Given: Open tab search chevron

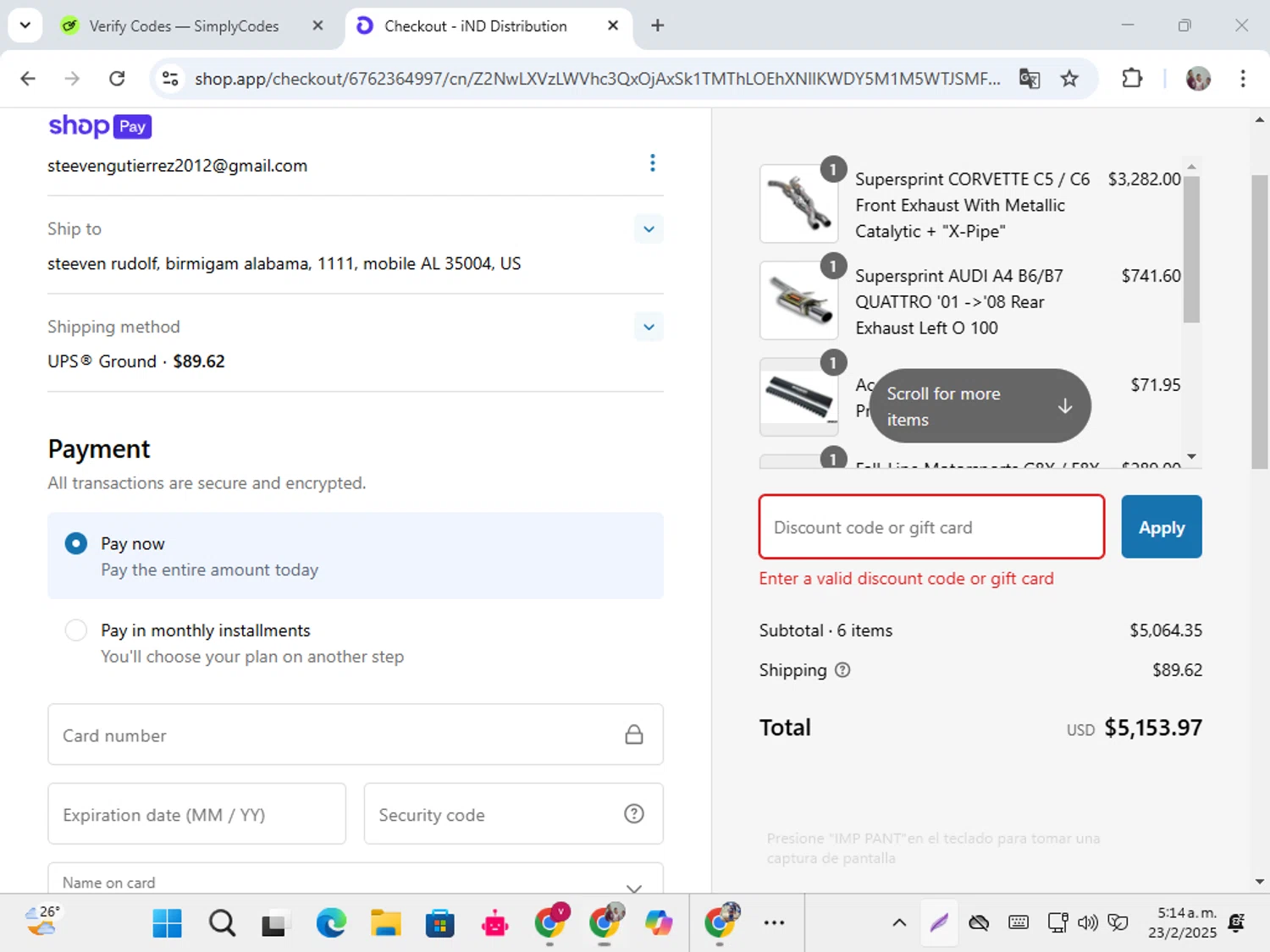Looking at the screenshot, I should pyautogui.click(x=25, y=25).
